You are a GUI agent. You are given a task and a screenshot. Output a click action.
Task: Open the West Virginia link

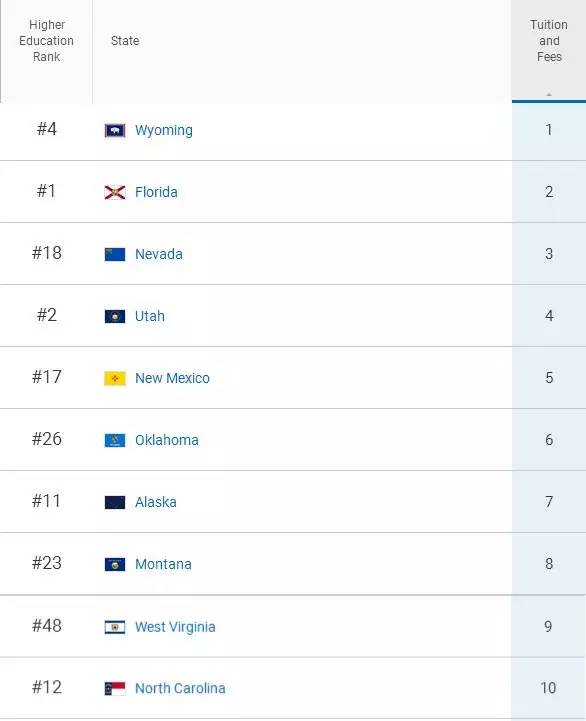tap(175, 627)
